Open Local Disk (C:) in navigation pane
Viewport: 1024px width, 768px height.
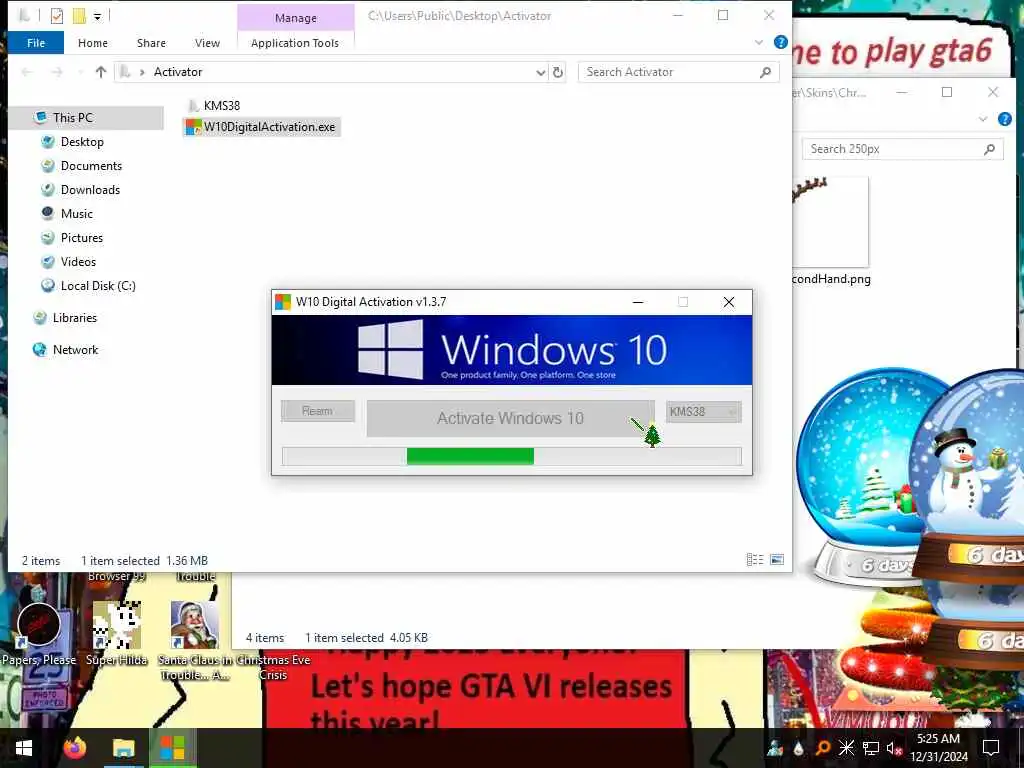(97, 286)
